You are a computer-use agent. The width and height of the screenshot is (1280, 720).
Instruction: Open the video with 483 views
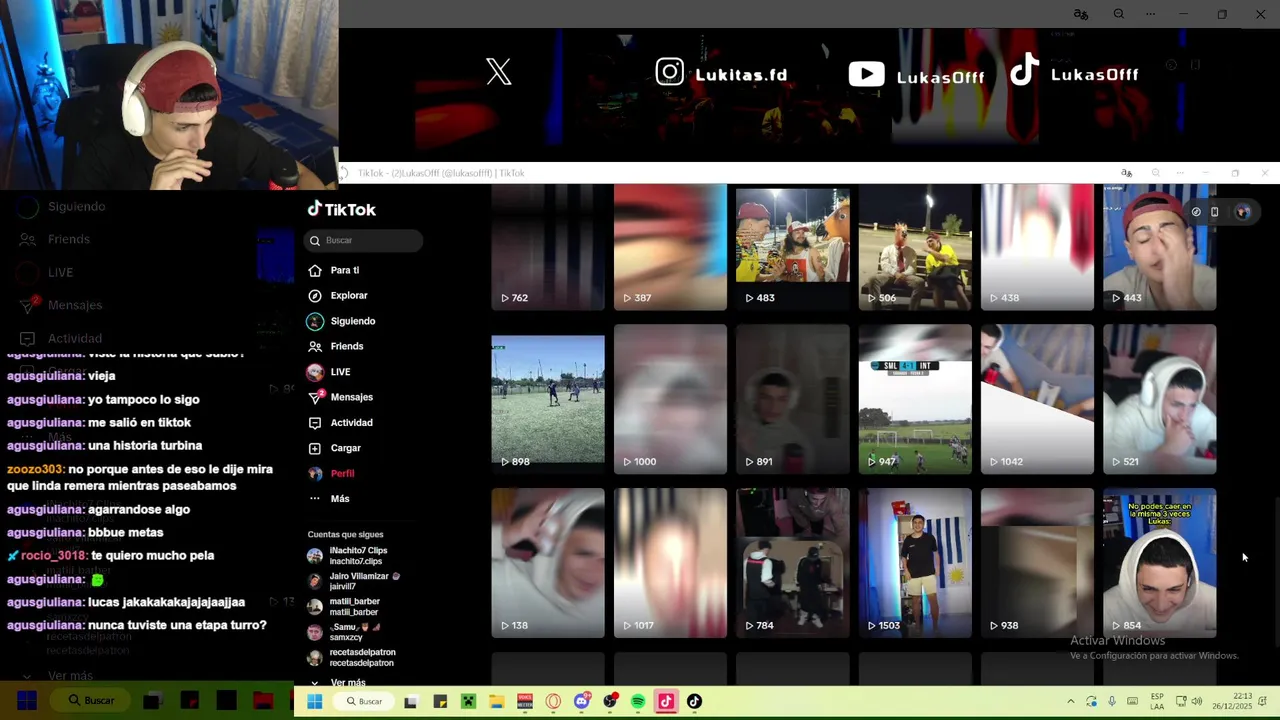click(792, 247)
